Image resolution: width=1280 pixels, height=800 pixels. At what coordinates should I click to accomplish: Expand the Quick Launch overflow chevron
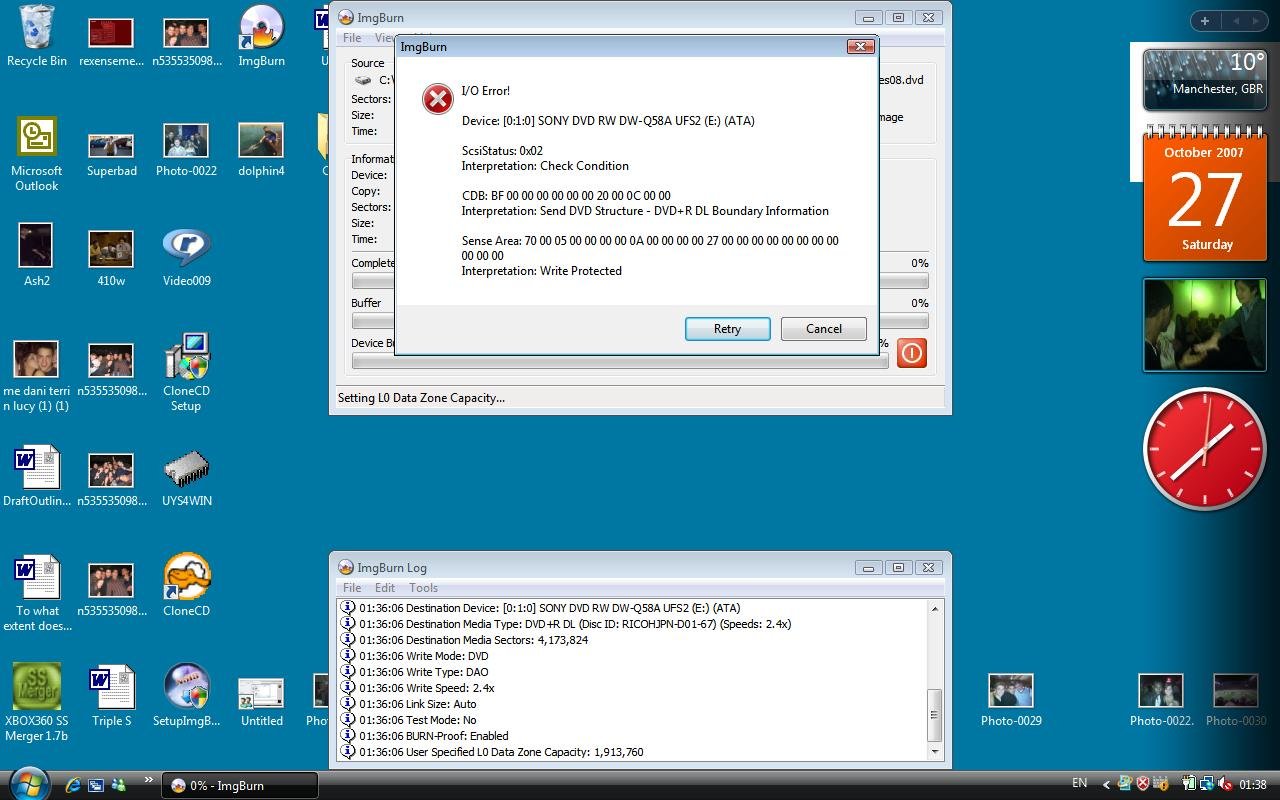(x=149, y=780)
